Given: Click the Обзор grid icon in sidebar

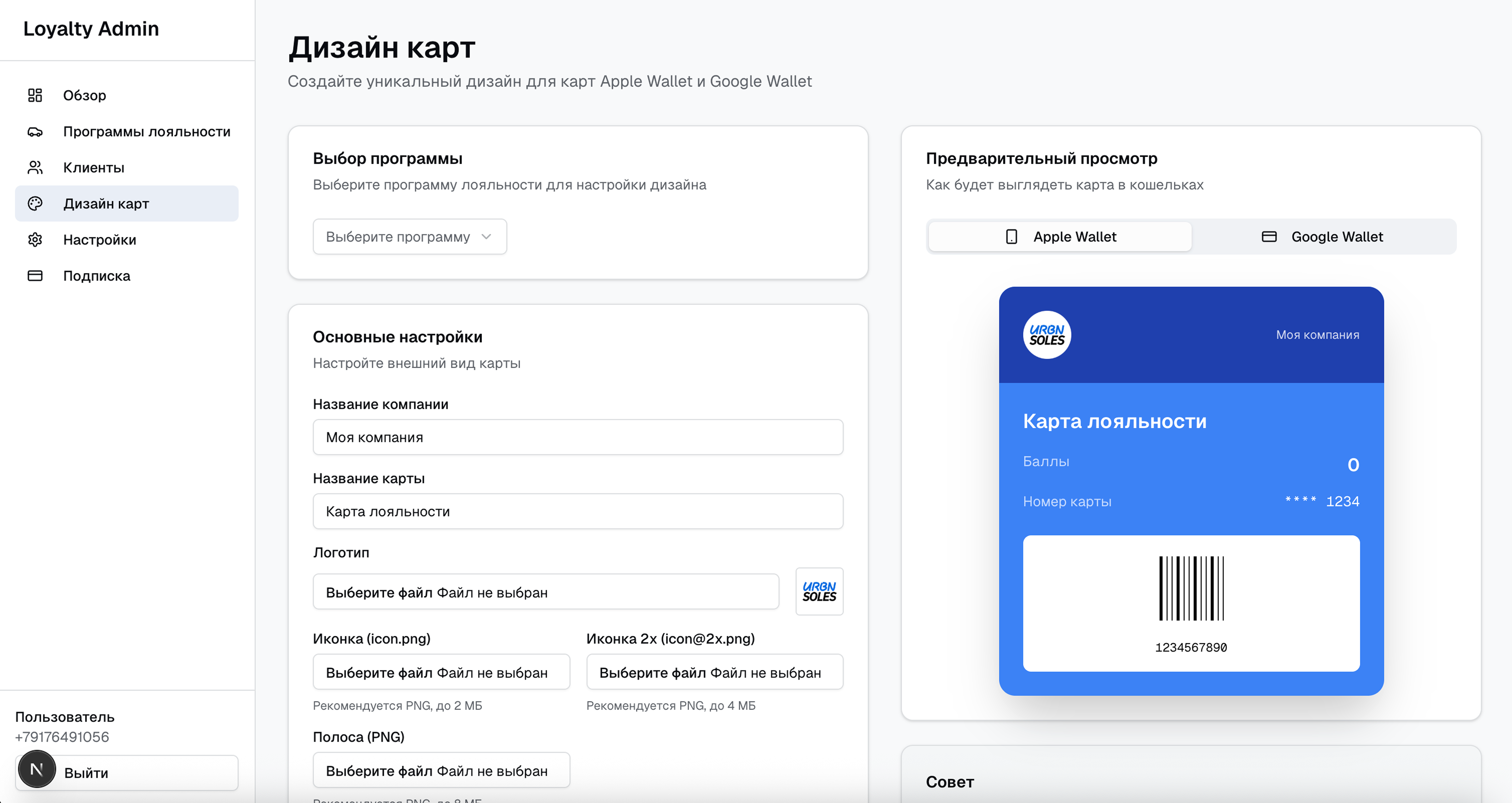Looking at the screenshot, I should click(x=35, y=95).
